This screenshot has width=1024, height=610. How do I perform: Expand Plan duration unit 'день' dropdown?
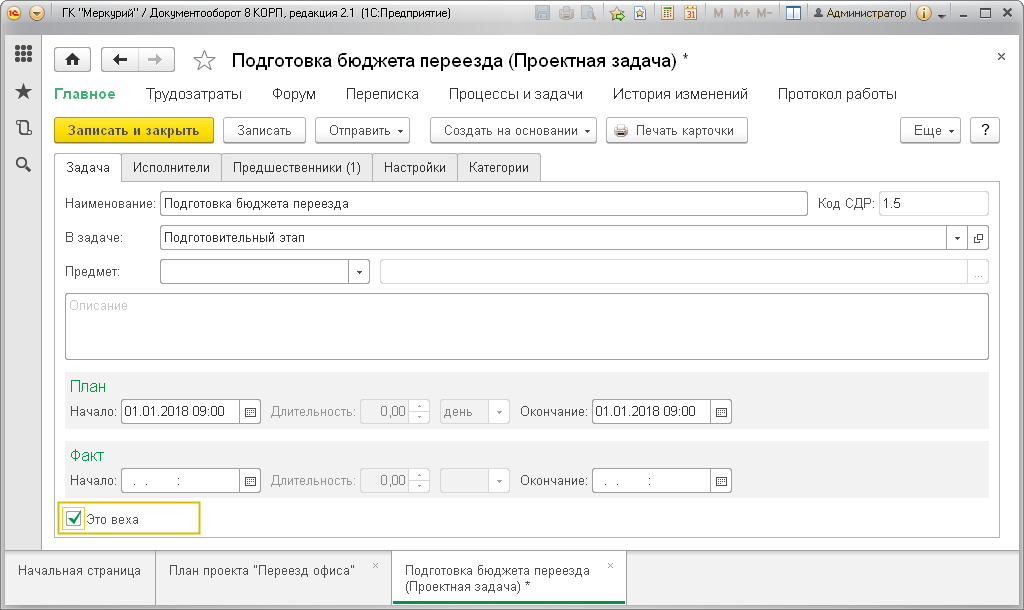[x=499, y=412]
